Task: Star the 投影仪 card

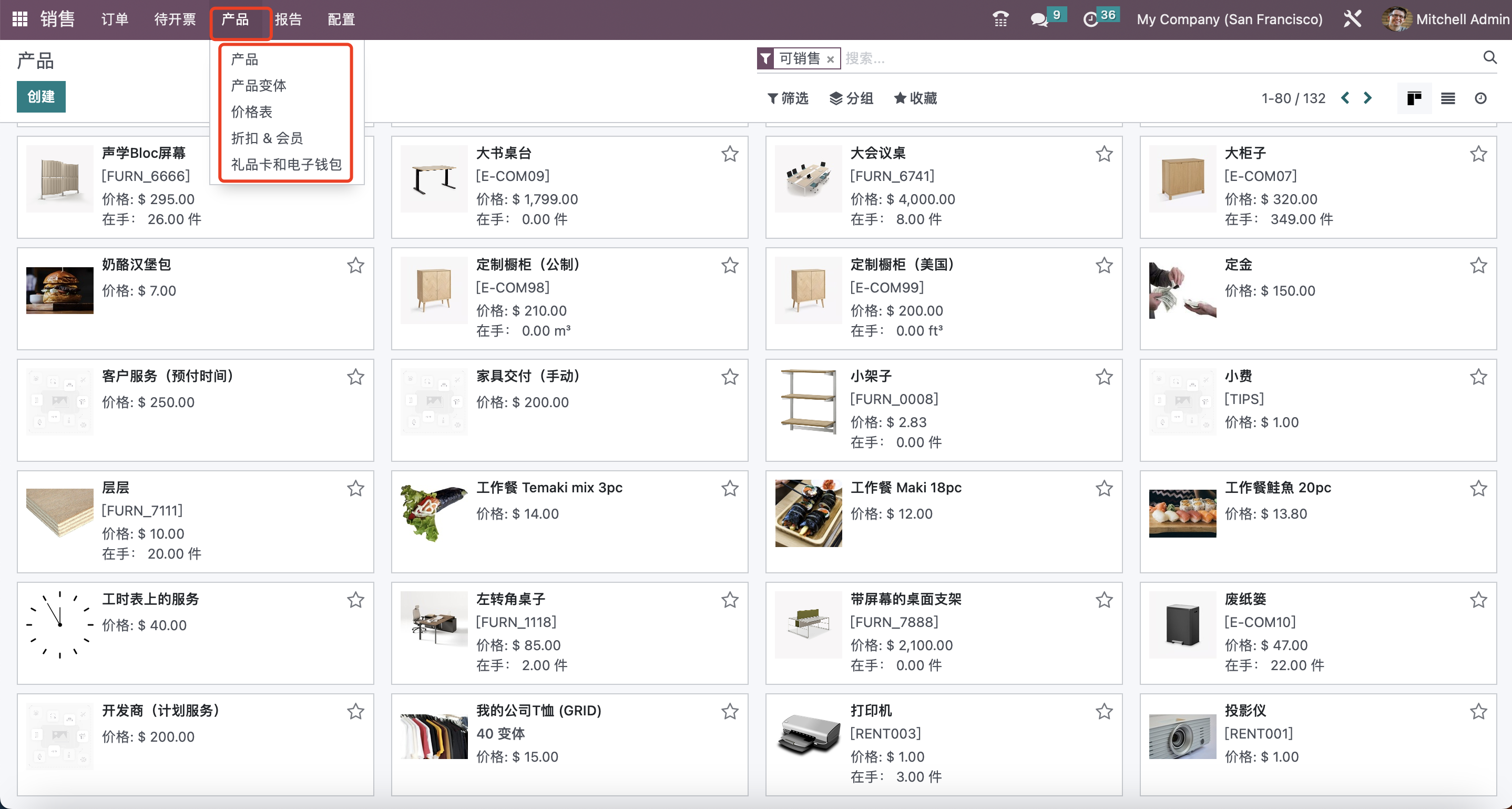Action: click(x=1478, y=712)
